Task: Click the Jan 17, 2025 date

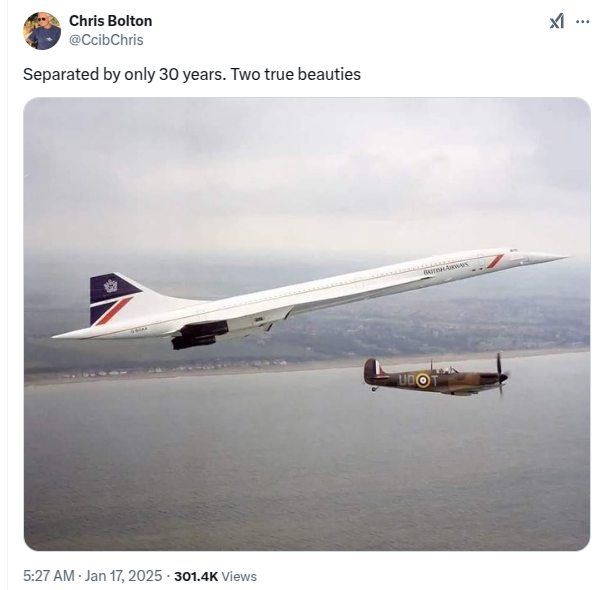Action: click(123, 576)
